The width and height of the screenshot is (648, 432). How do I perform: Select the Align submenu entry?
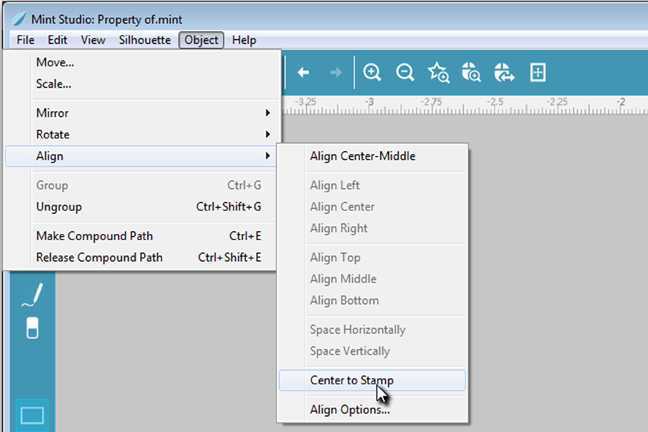pyautogui.click(x=141, y=156)
